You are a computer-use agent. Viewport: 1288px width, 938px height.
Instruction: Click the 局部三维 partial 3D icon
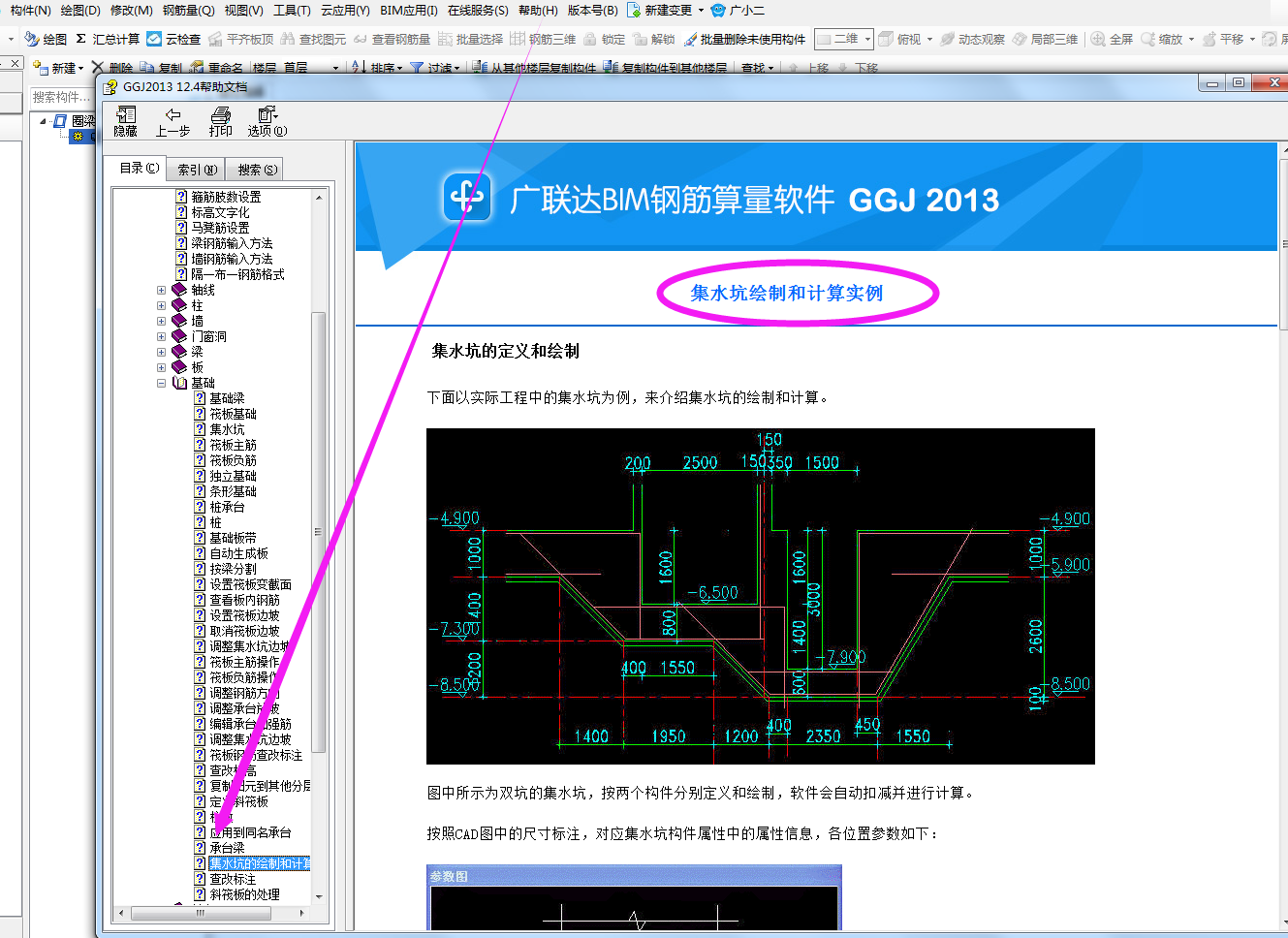pyautogui.click(x=1020, y=39)
